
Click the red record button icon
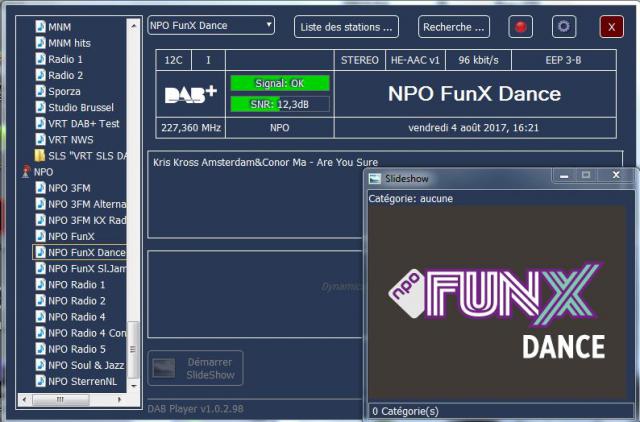pyautogui.click(x=520, y=27)
